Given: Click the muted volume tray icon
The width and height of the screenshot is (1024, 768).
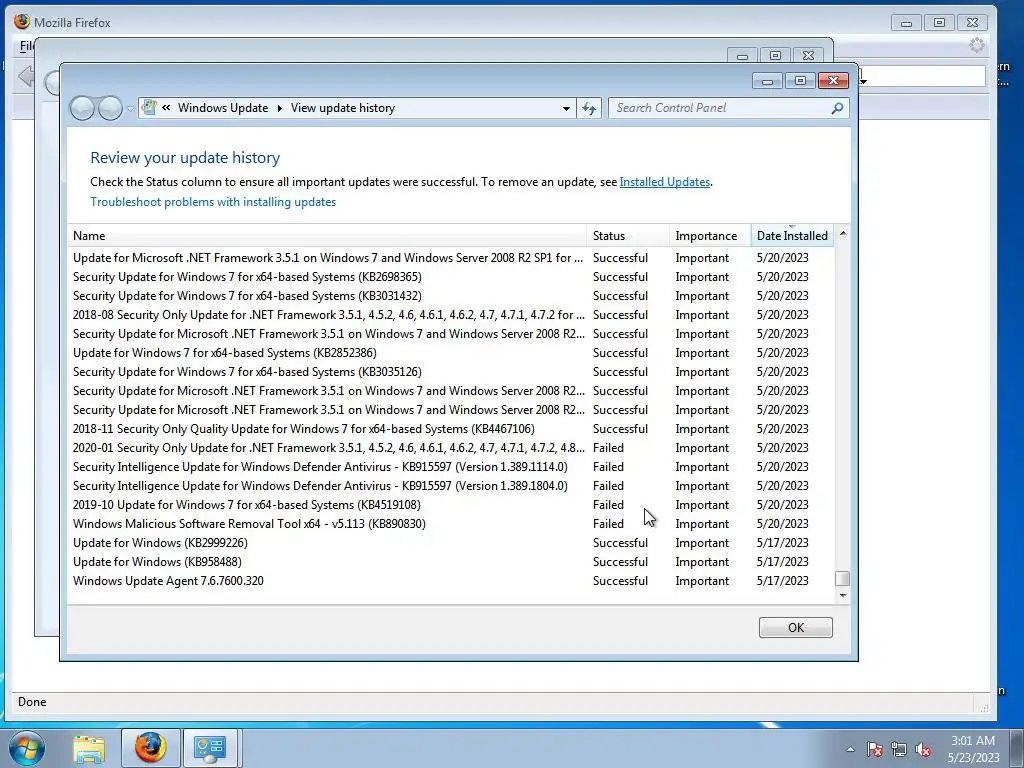Looking at the screenshot, I should click(923, 749).
